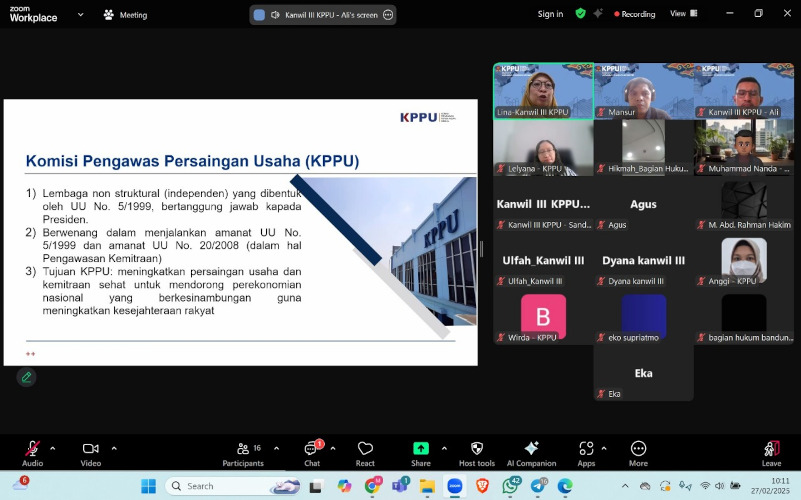Screen dimensions: 801x500
Task: Open Chrome from taskbar
Action: (372, 486)
